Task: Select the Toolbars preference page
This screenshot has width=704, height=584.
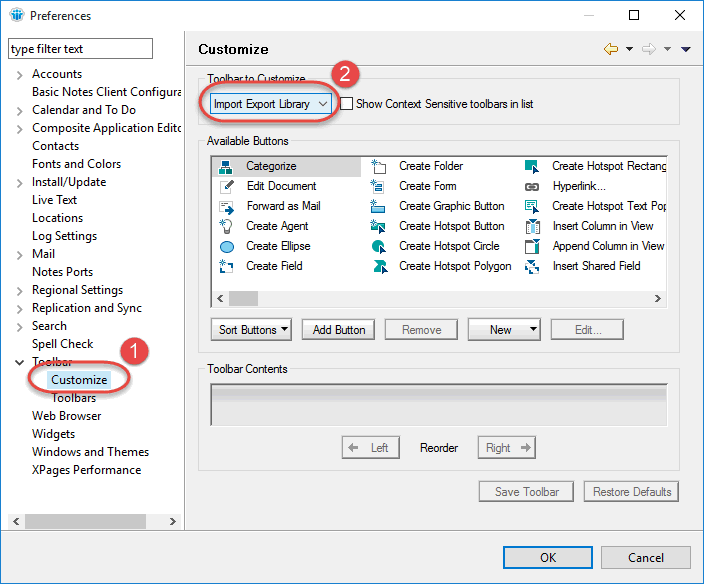Action: (74, 398)
